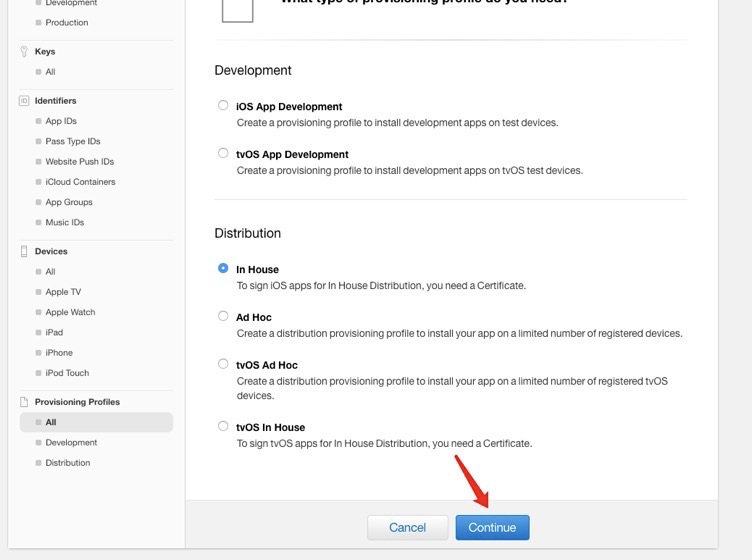The image size is (752, 560).
Task: Choose tvOS Ad Hoc radio option
Action: point(223,365)
